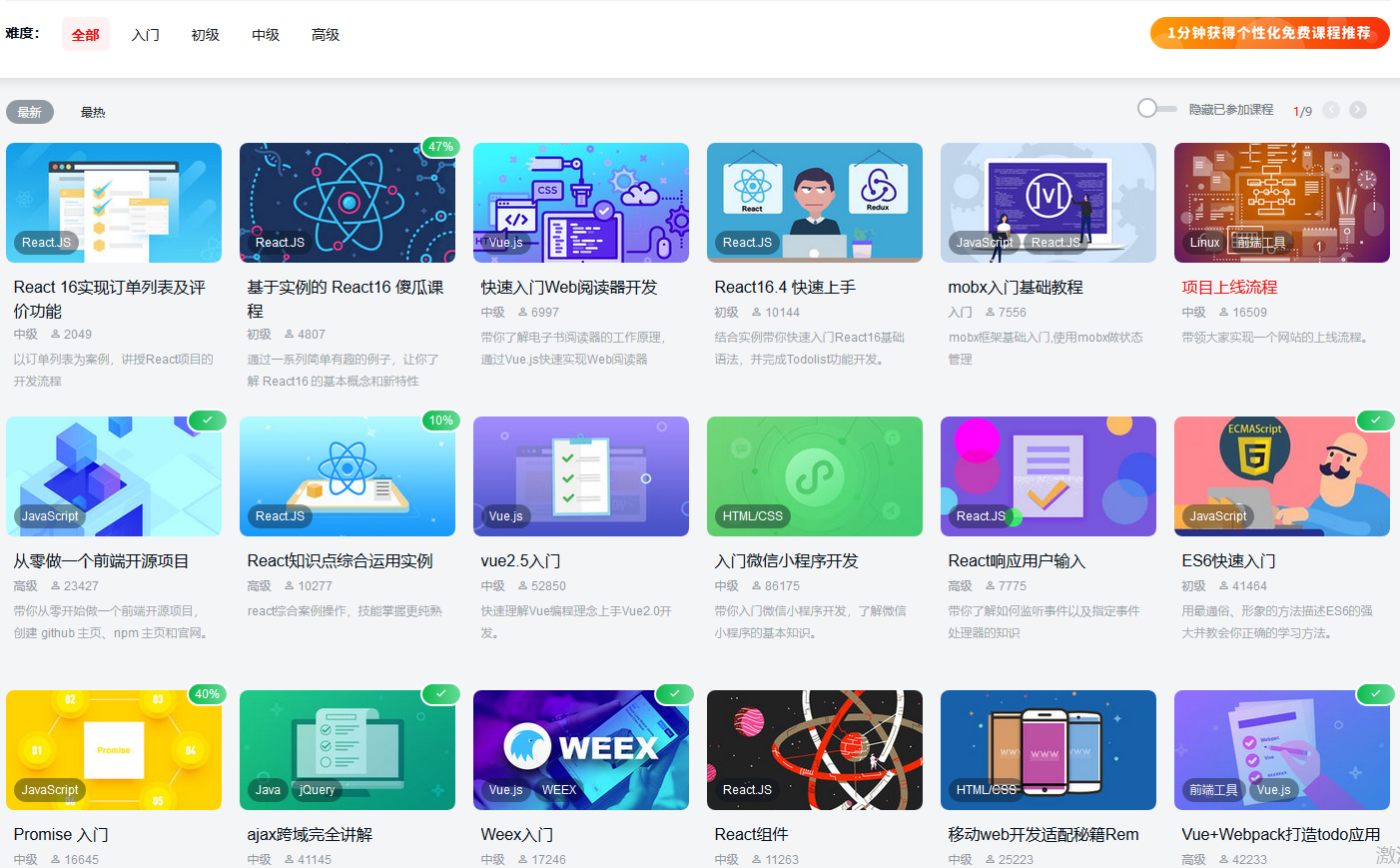
Task: Click the jQuery tag on ajax跨域完全讲解 card
Action: 317,789
